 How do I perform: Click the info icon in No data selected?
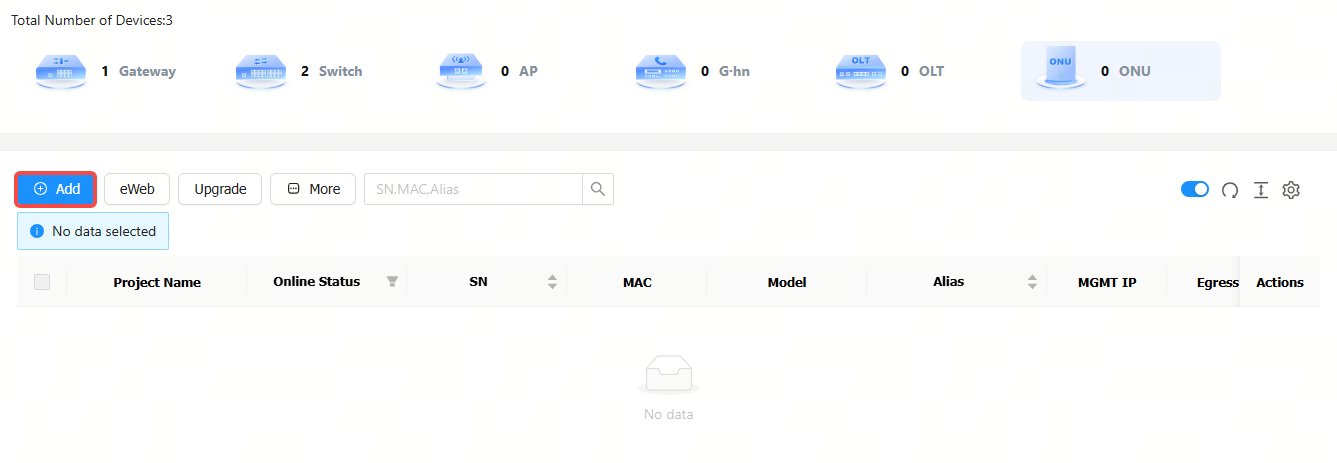click(37, 231)
